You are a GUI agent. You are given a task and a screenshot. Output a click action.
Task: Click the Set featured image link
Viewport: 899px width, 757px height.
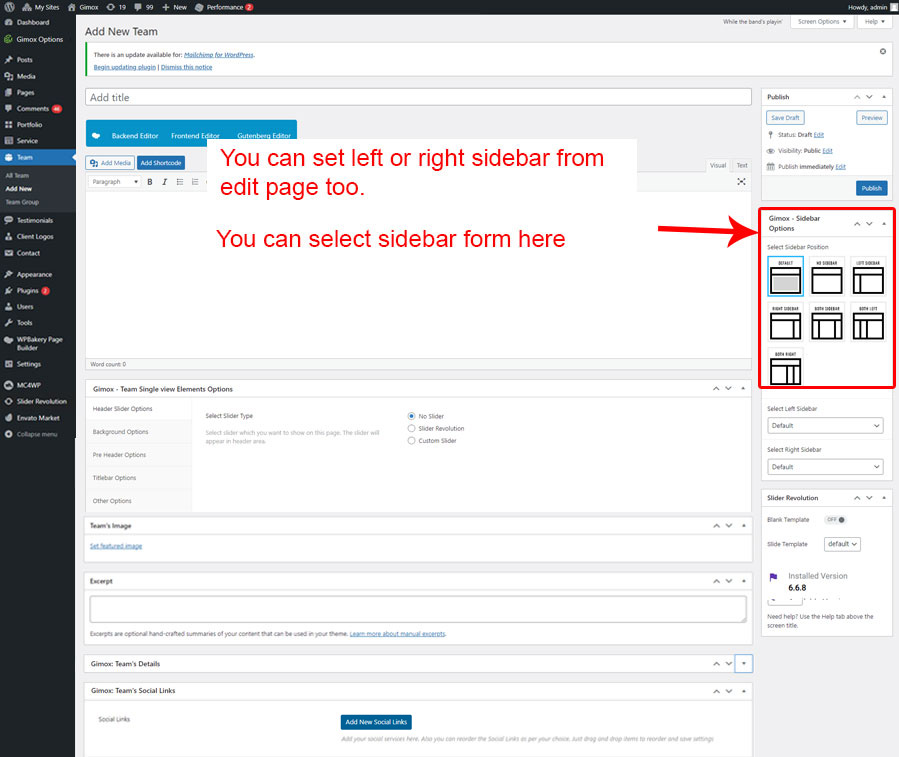[116, 546]
